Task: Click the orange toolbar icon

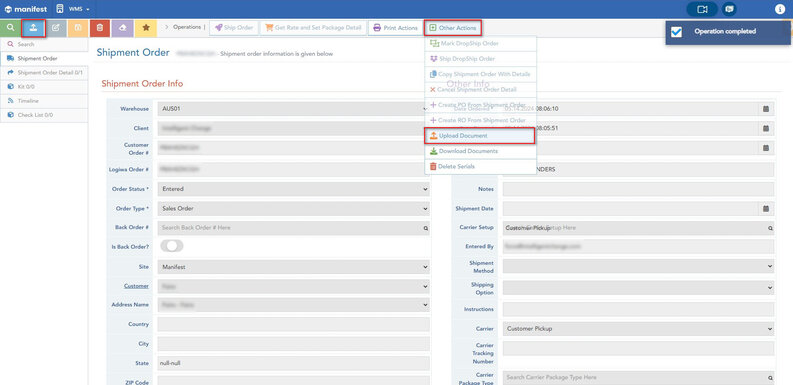Action: pyautogui.click(x=78, y=28)
